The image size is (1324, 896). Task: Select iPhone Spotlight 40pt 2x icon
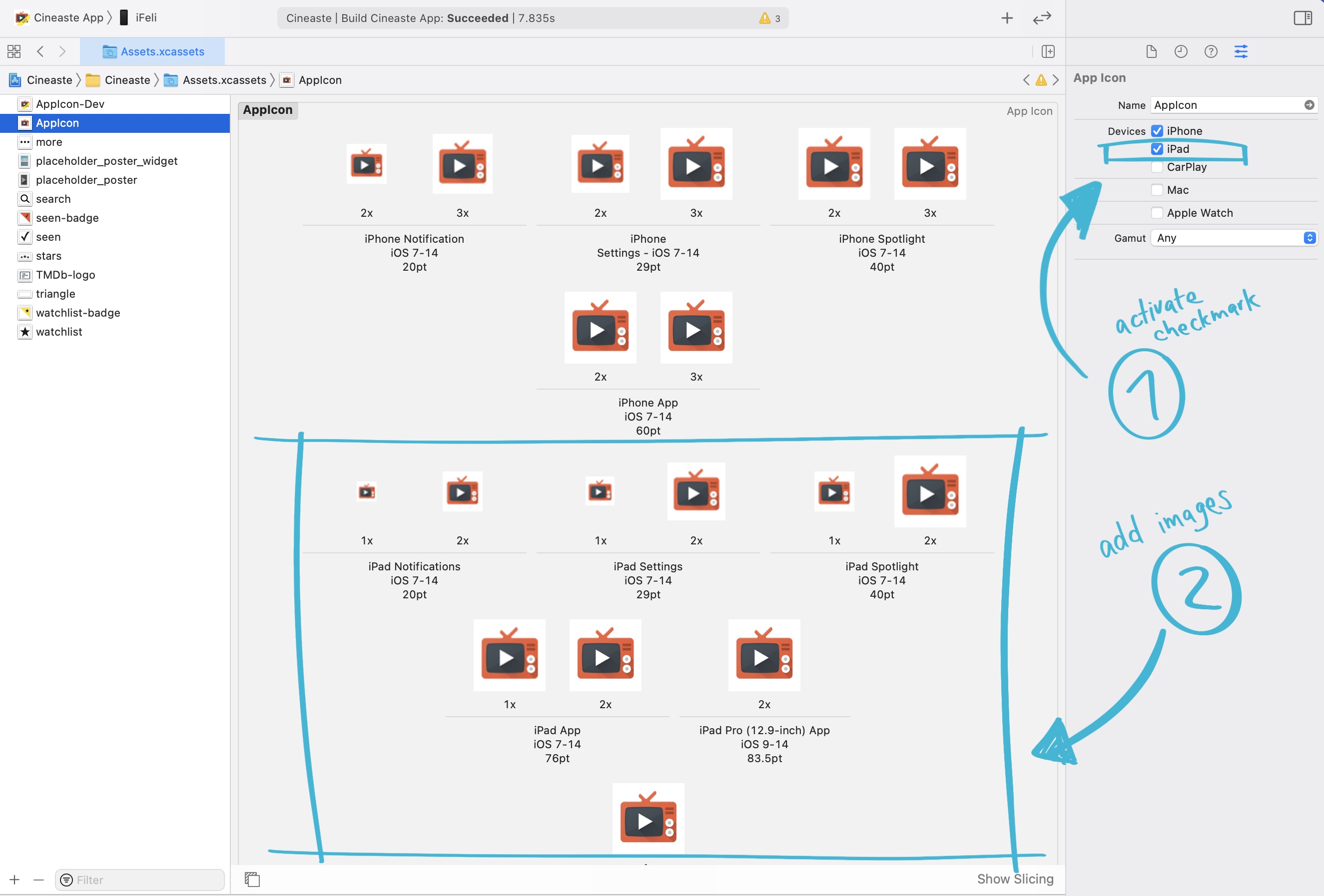(834, 164)
